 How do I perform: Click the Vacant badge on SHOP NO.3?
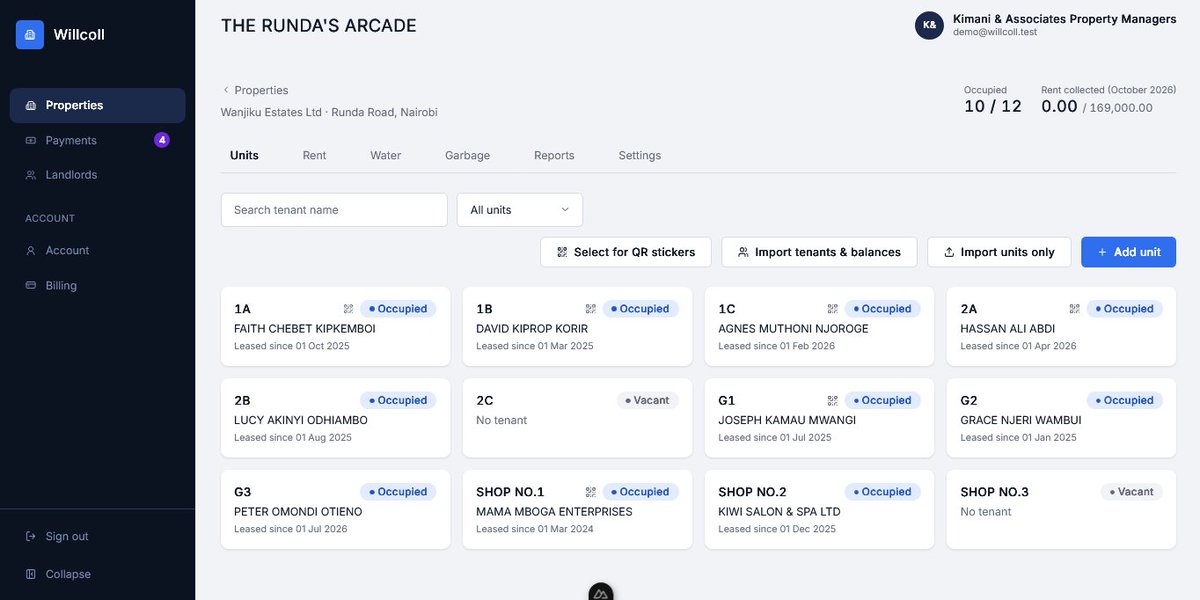[1131, 492]
